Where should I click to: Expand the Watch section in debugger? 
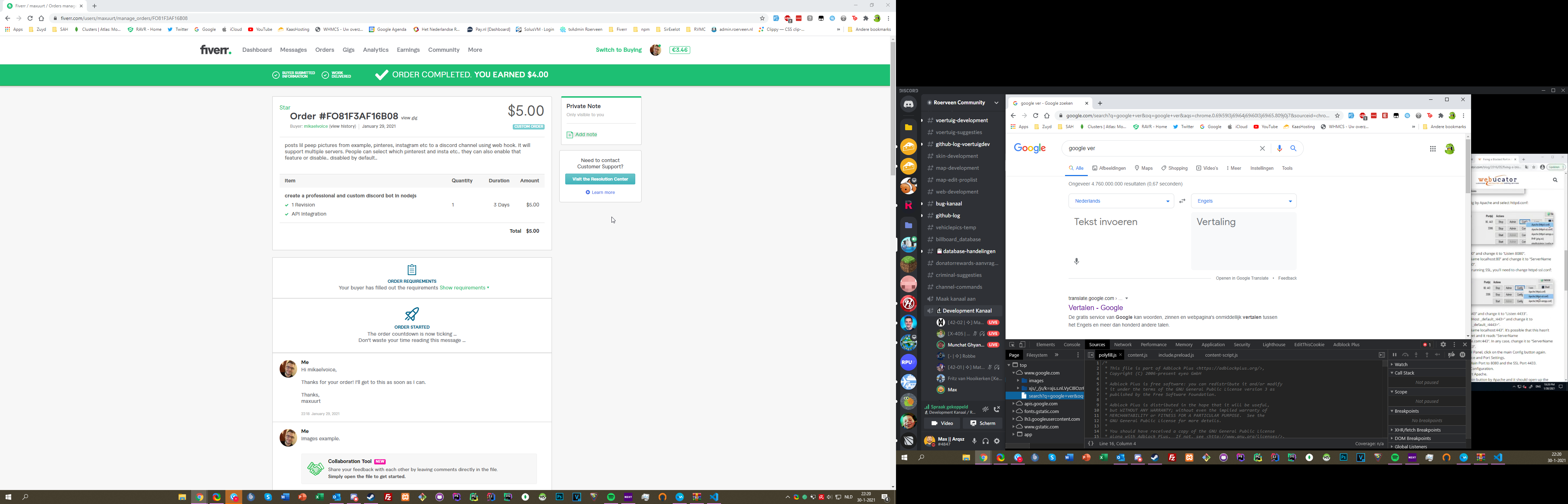point(1401,365)
